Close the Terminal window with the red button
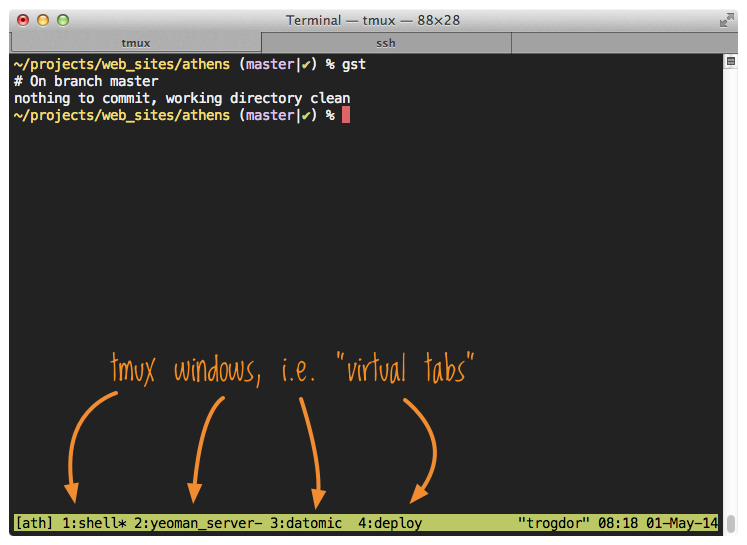 [x=23, y=20]
